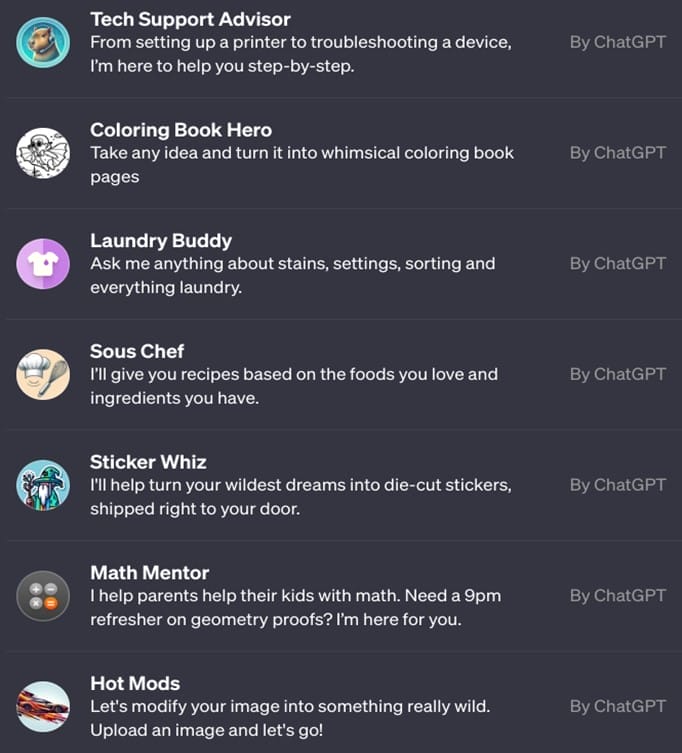Click the Coloring Book Hero sketch icon

tap(43, 153)
